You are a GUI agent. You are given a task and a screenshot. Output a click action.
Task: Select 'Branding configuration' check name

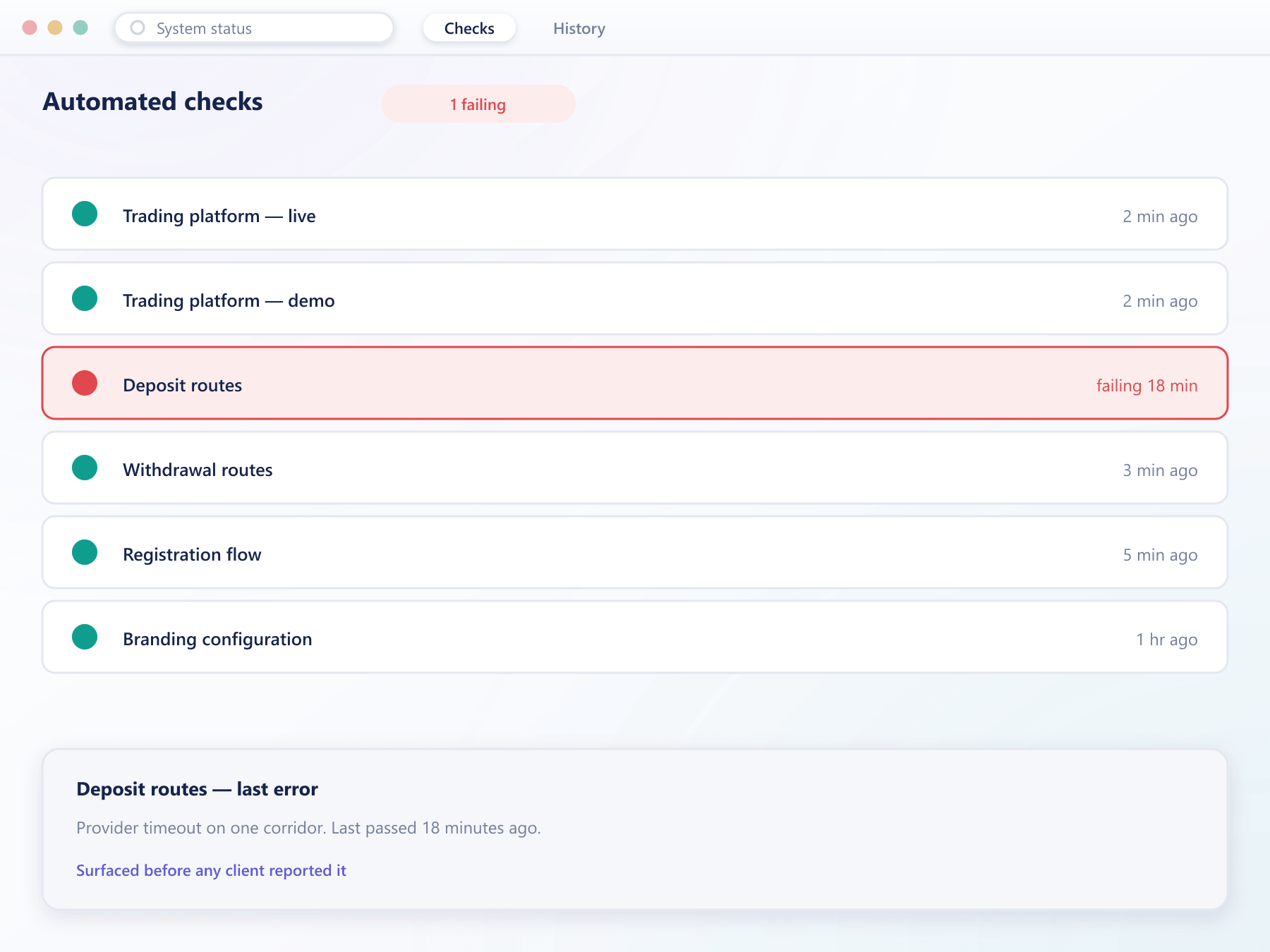(217, 639)
